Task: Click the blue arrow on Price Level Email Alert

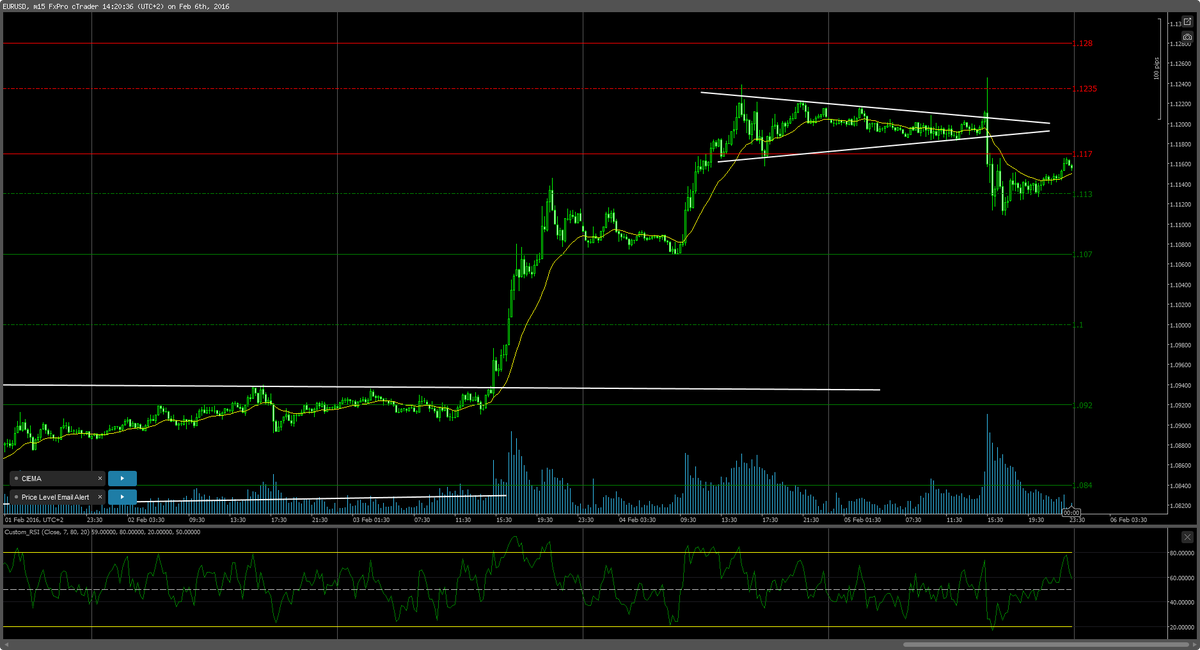Action: (122, 497)
